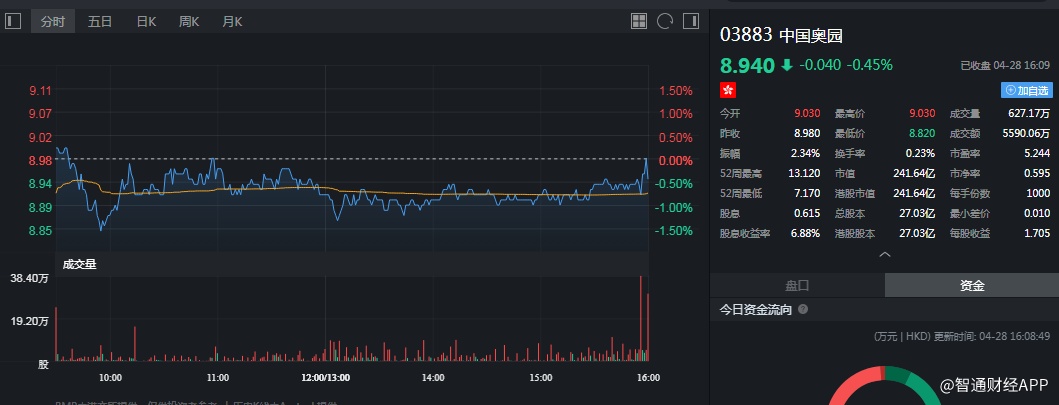Switch to the multi-chart grid layout
Screen dimensions: 1059x405
click(640, 20)
